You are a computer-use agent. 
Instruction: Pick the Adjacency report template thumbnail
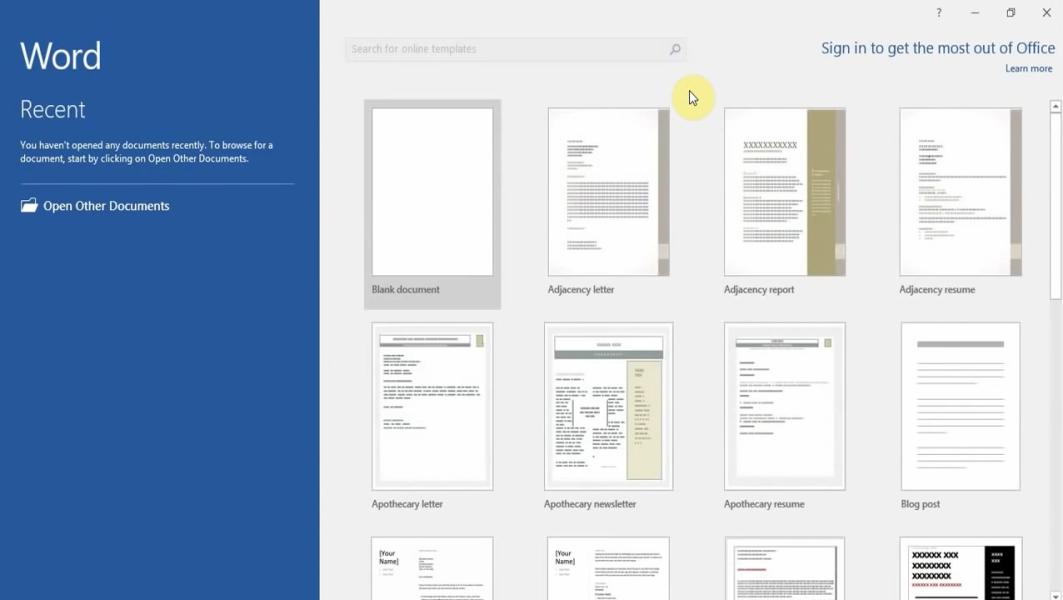pyautogui.click(x=784, y=192)
